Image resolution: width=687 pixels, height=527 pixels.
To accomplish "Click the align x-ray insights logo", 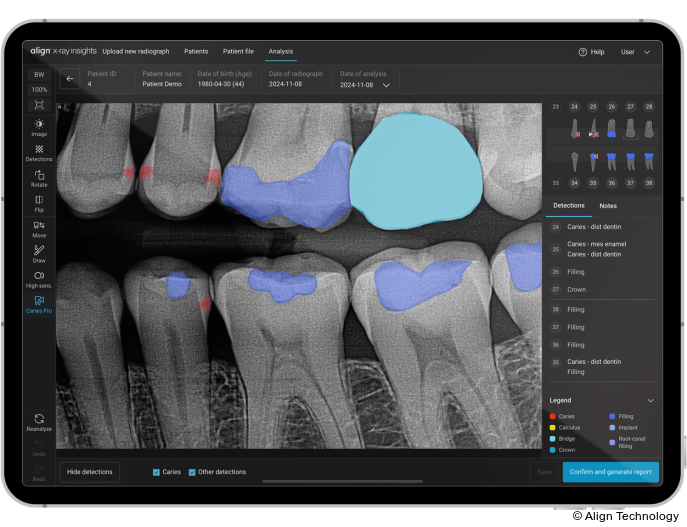I will pos(64,51).
